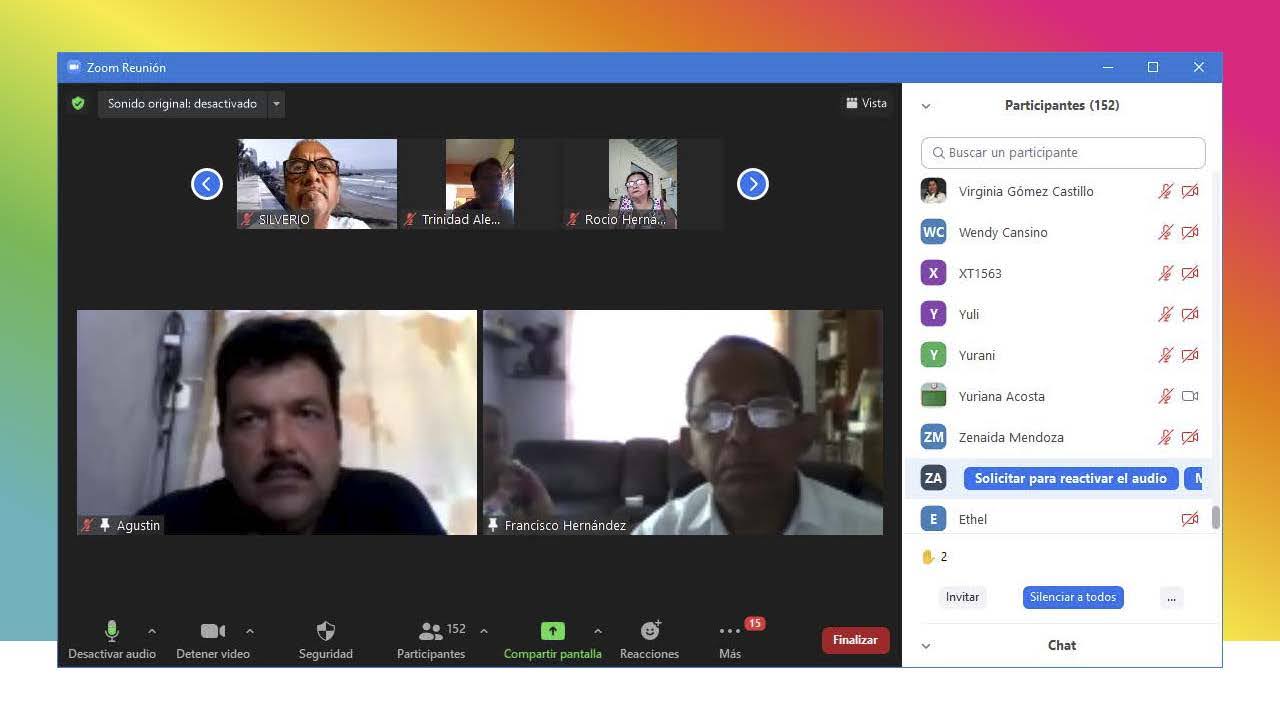Viewport: 1280px width, 720px height.
Task: Click Yuriana Acosta camera-on icon
Action: 1190,396
